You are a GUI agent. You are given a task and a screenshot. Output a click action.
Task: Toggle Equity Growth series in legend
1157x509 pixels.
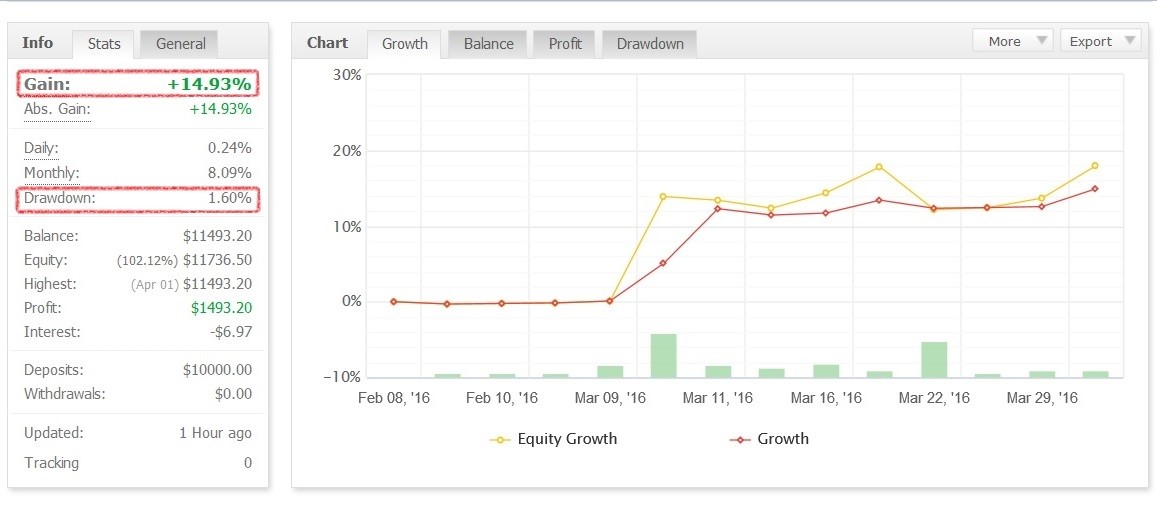tap(566, 439)
